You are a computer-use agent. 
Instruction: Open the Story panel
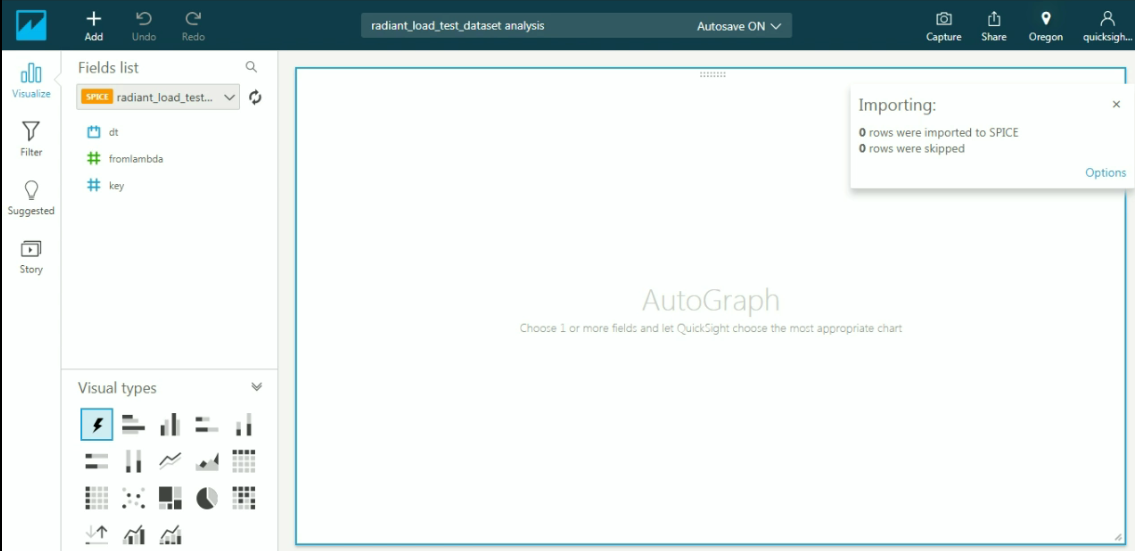31,257
